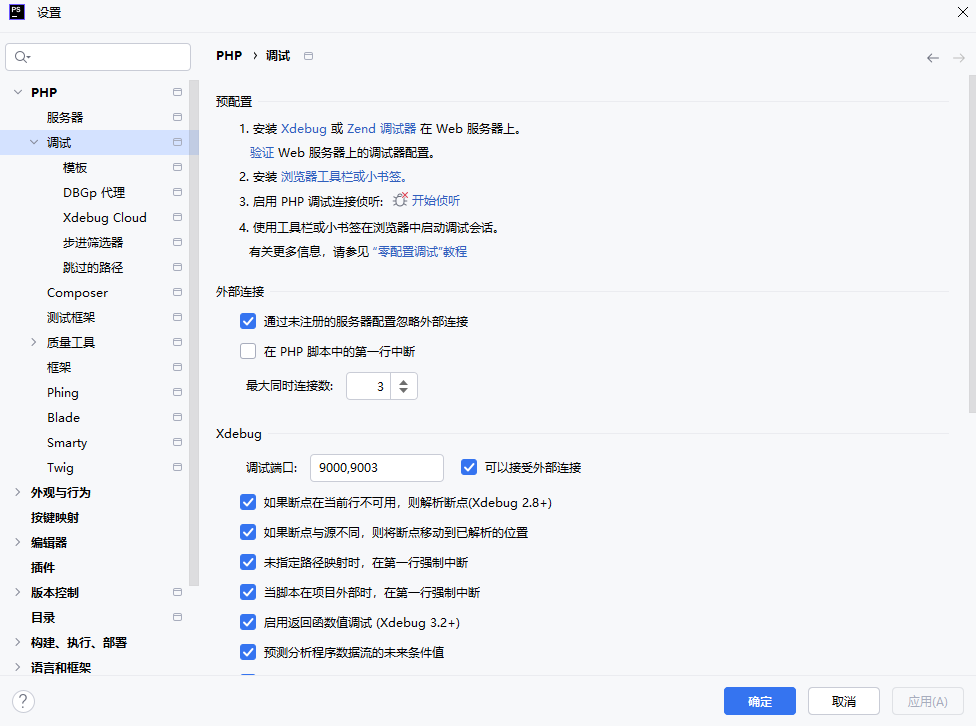Viewport: 976px width, 726px height.
Task: Enable 在 PHP 脚本中的第一行中断
Action: (248, 351)
